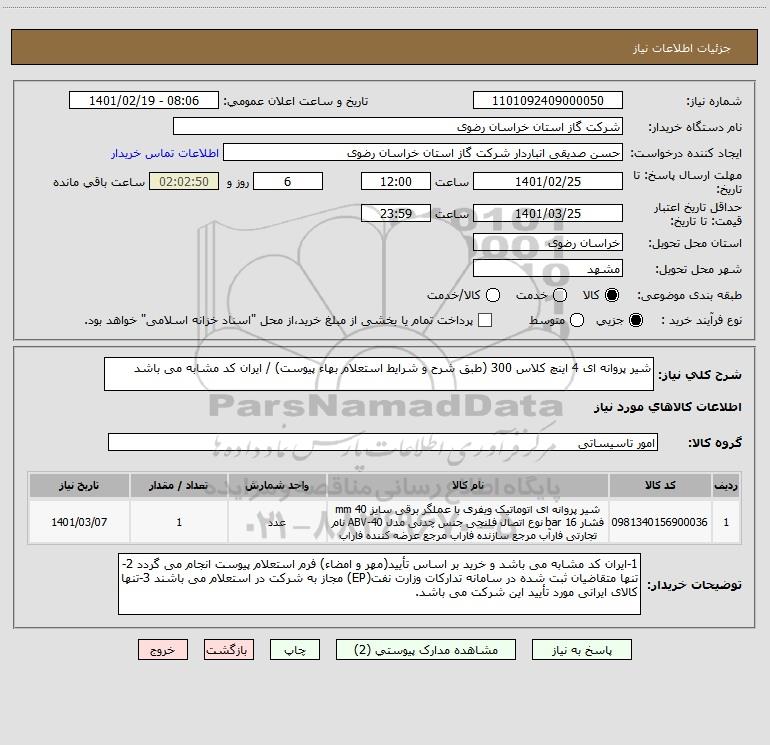
Task: Click the نام کالا column header
Action: [468, 485]
